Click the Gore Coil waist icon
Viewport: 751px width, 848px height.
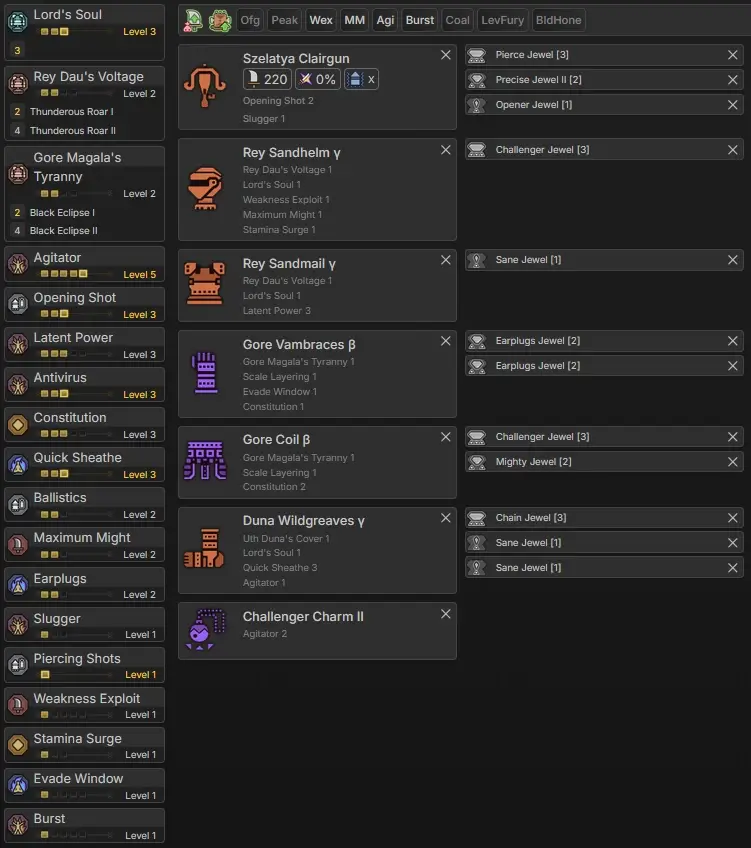pyautogui.click(x=205, y=461)
